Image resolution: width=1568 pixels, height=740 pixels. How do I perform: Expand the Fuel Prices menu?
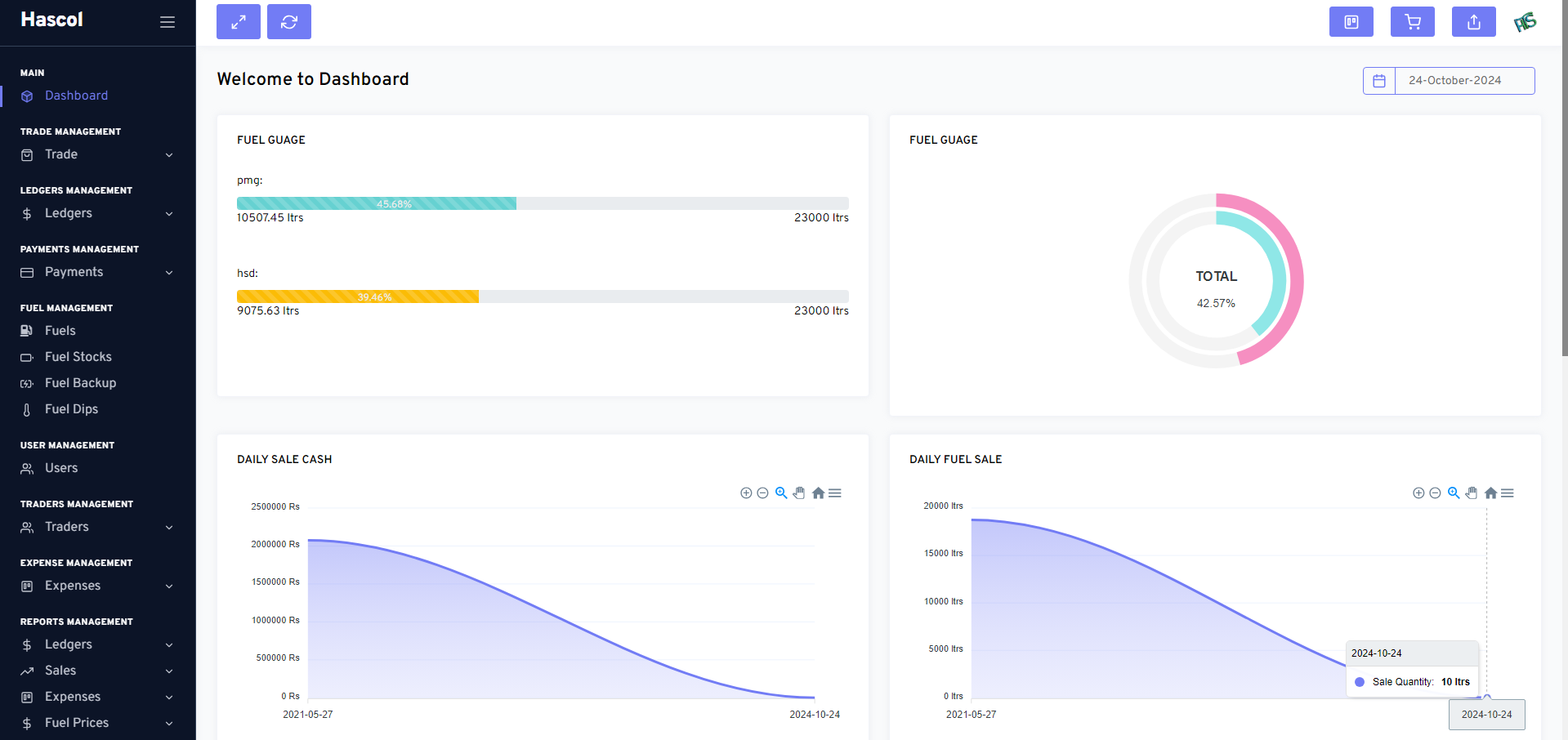click(x=98, y=723)
